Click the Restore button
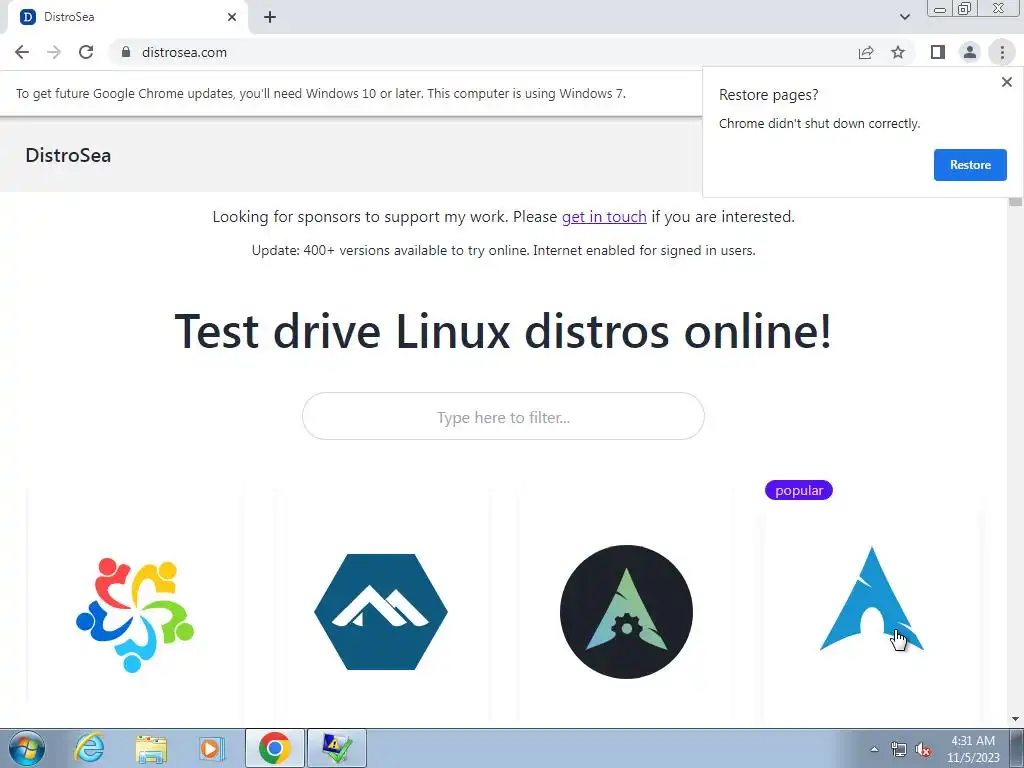Viewport: 1024px width, 768px height. (970, 165)
